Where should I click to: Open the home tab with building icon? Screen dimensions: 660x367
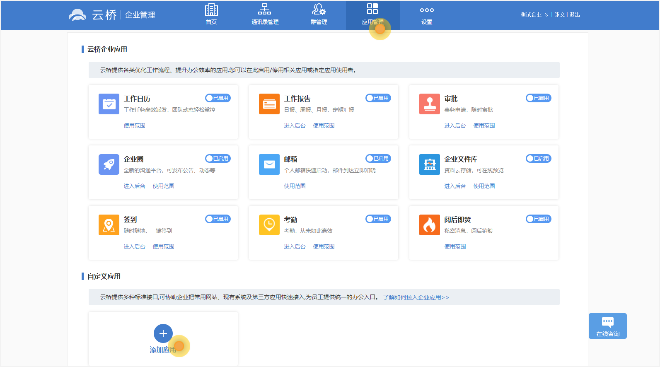point(211,14)
